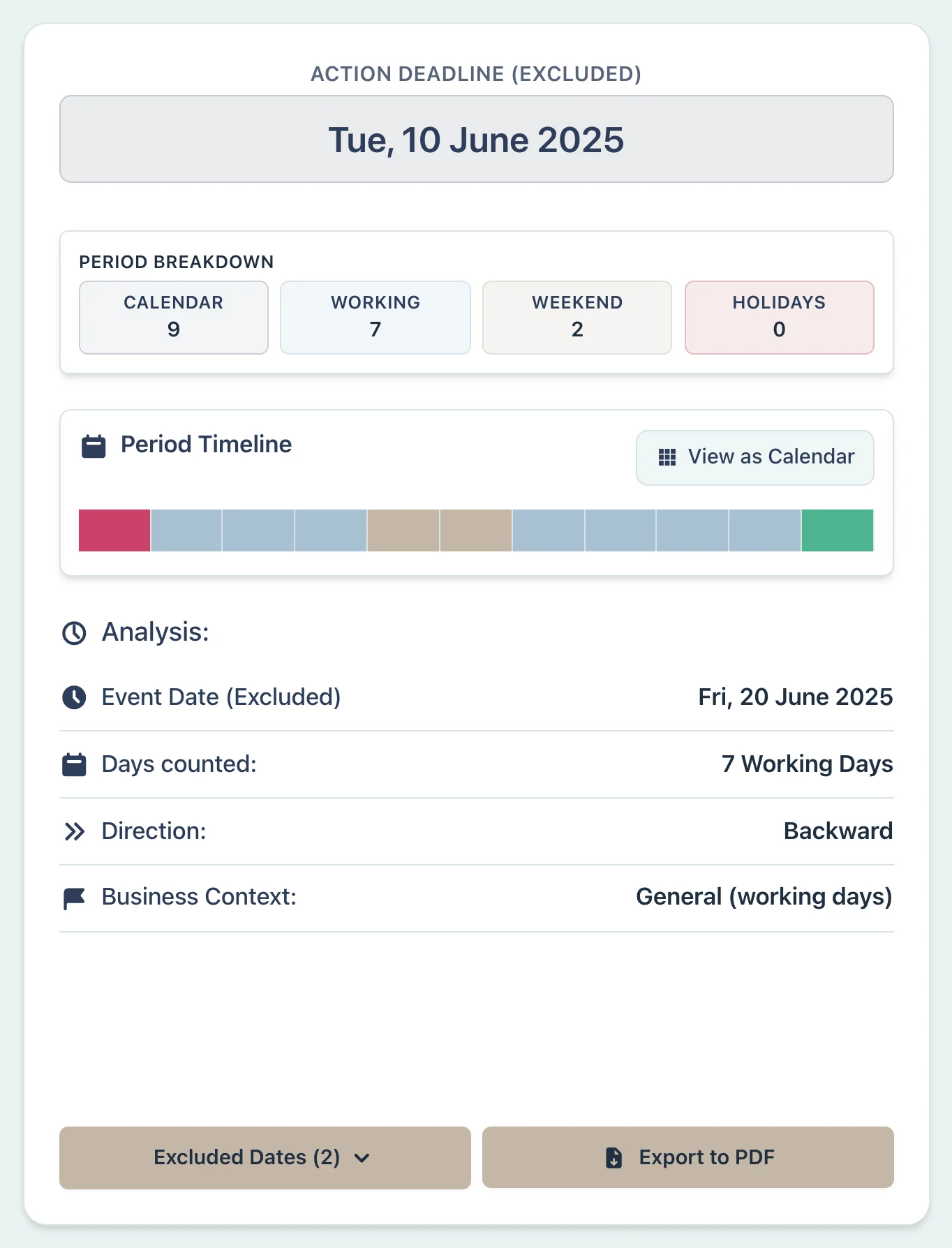This screenshot has width=952, height=1248.
Task: Select the Calendar 9 days card
Action: pos(174,318)
